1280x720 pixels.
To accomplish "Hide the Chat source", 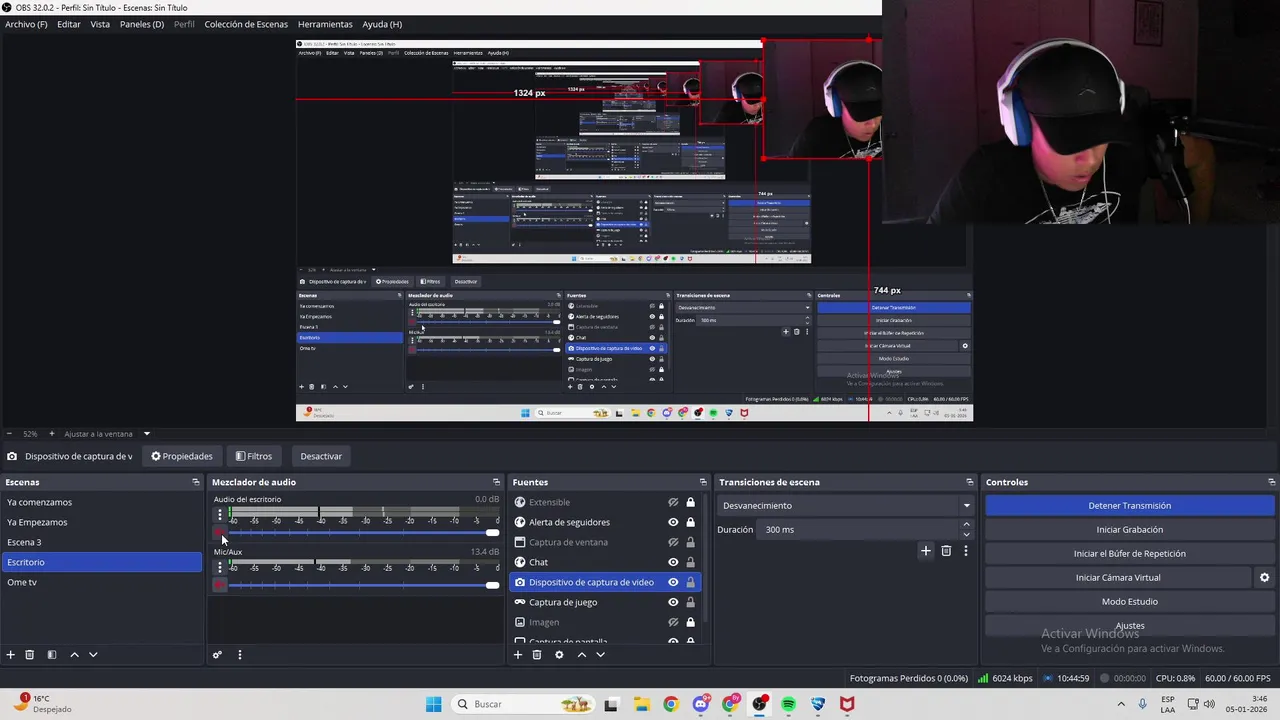I will [673, 562].
